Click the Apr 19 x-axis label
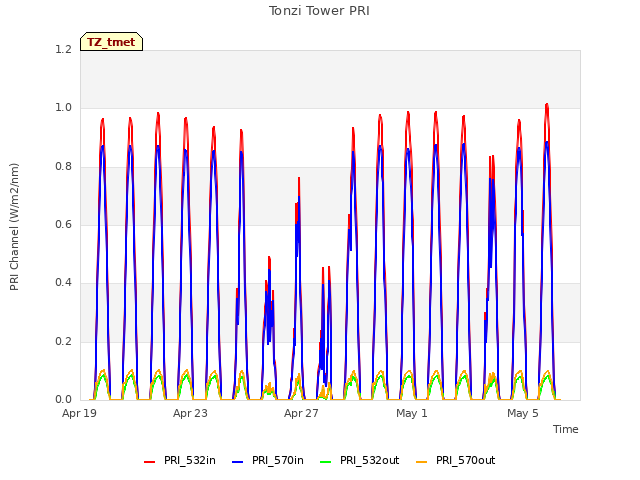This screenshot has height=480, width=640. 79,413
